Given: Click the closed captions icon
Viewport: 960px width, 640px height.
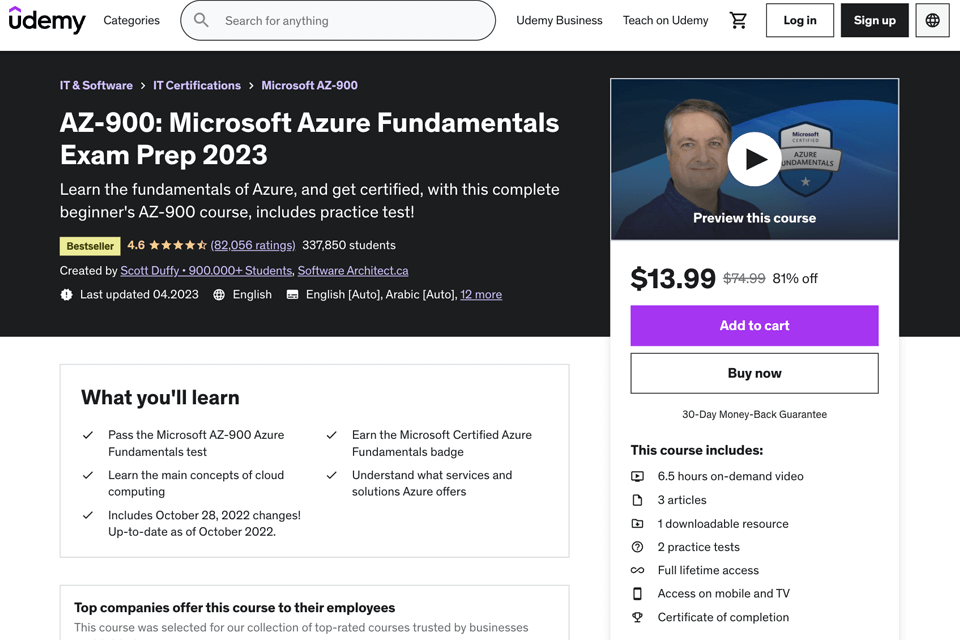Looking at the screenshot, I should coord(293,295).
